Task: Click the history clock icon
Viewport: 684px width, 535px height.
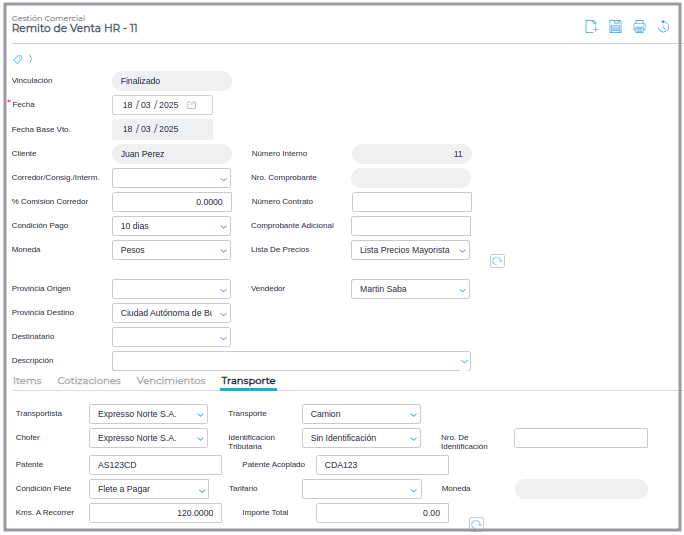Action: coord(663,27)
